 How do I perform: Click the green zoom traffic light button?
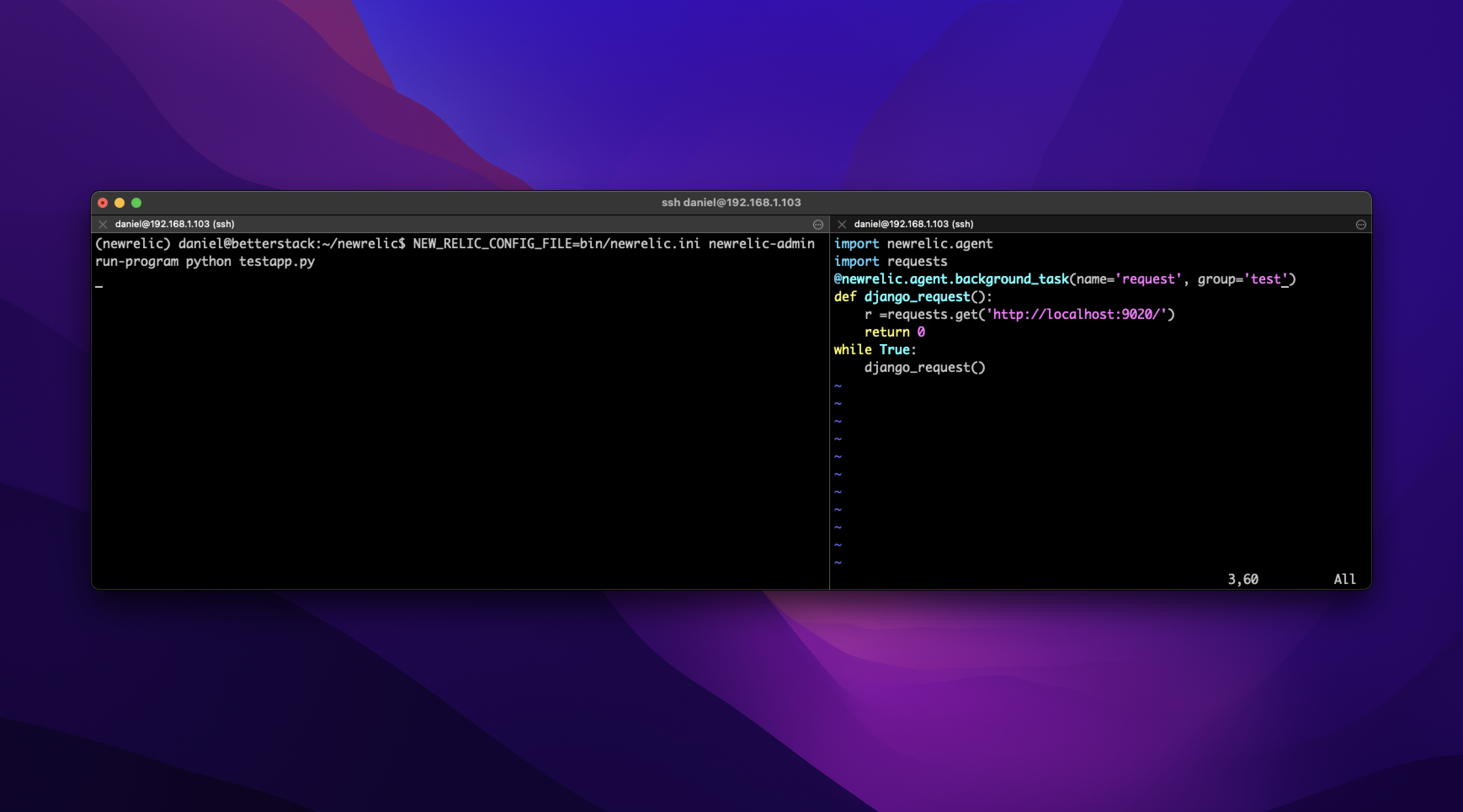(x=136, y=203)
